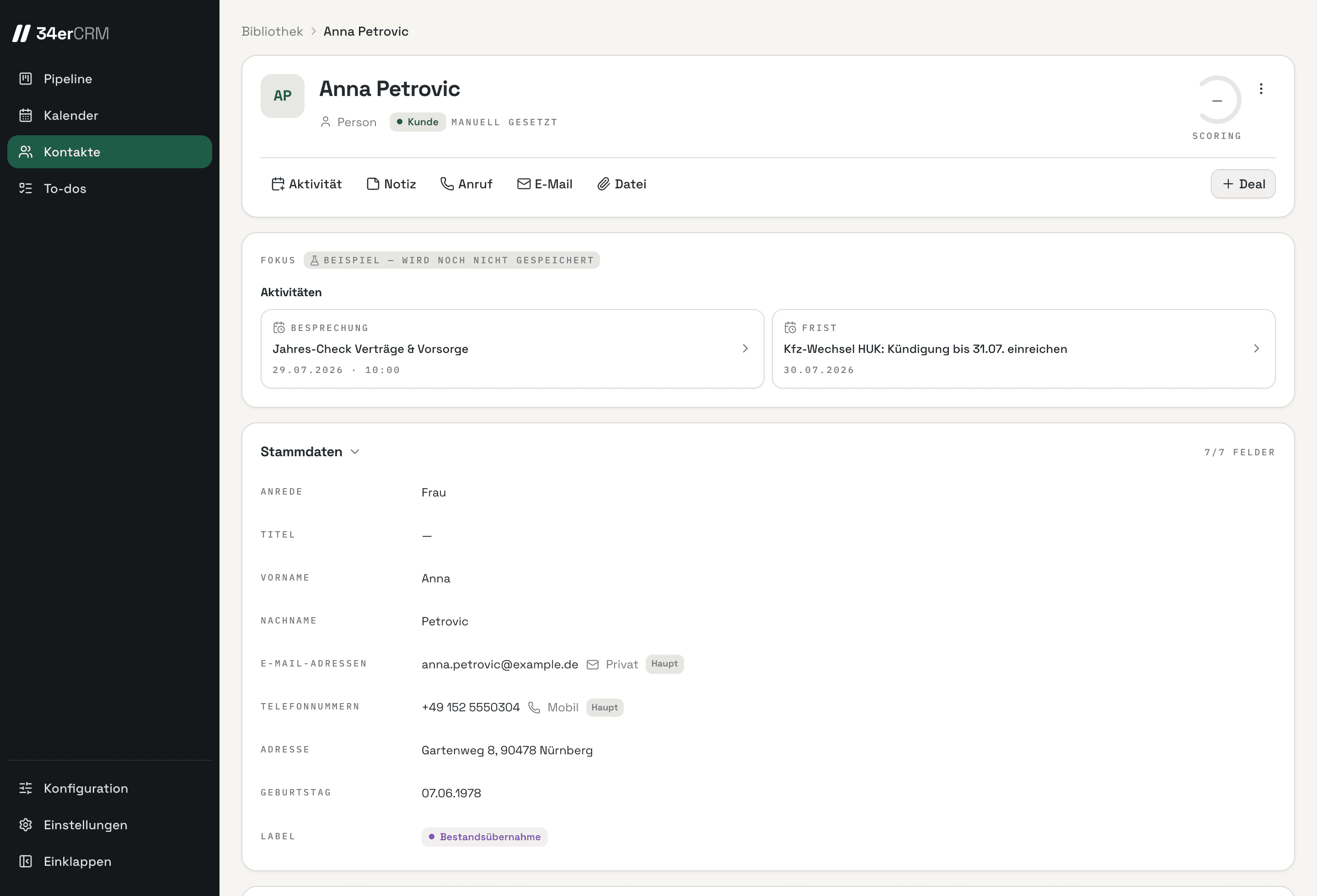Open the Kfz-Wechsel HUK Frist card
Viewport: 1317px width, 896px height.
pos(1023,349)
